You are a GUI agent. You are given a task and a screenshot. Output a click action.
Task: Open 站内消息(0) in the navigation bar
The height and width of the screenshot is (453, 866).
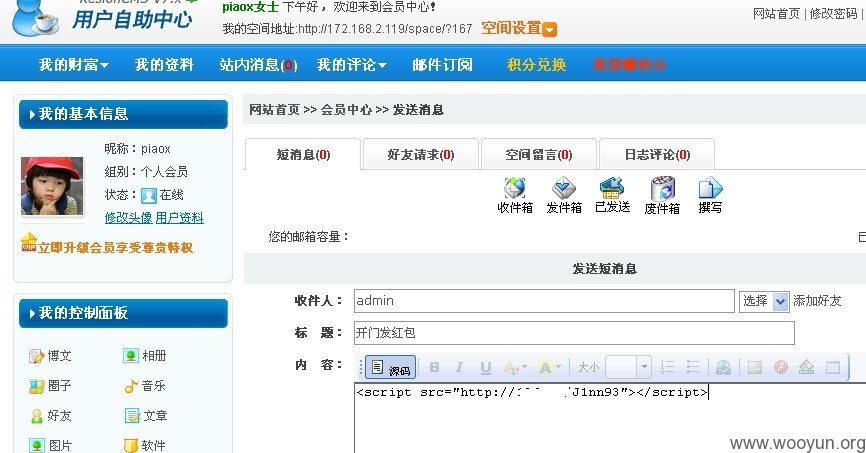258,65
